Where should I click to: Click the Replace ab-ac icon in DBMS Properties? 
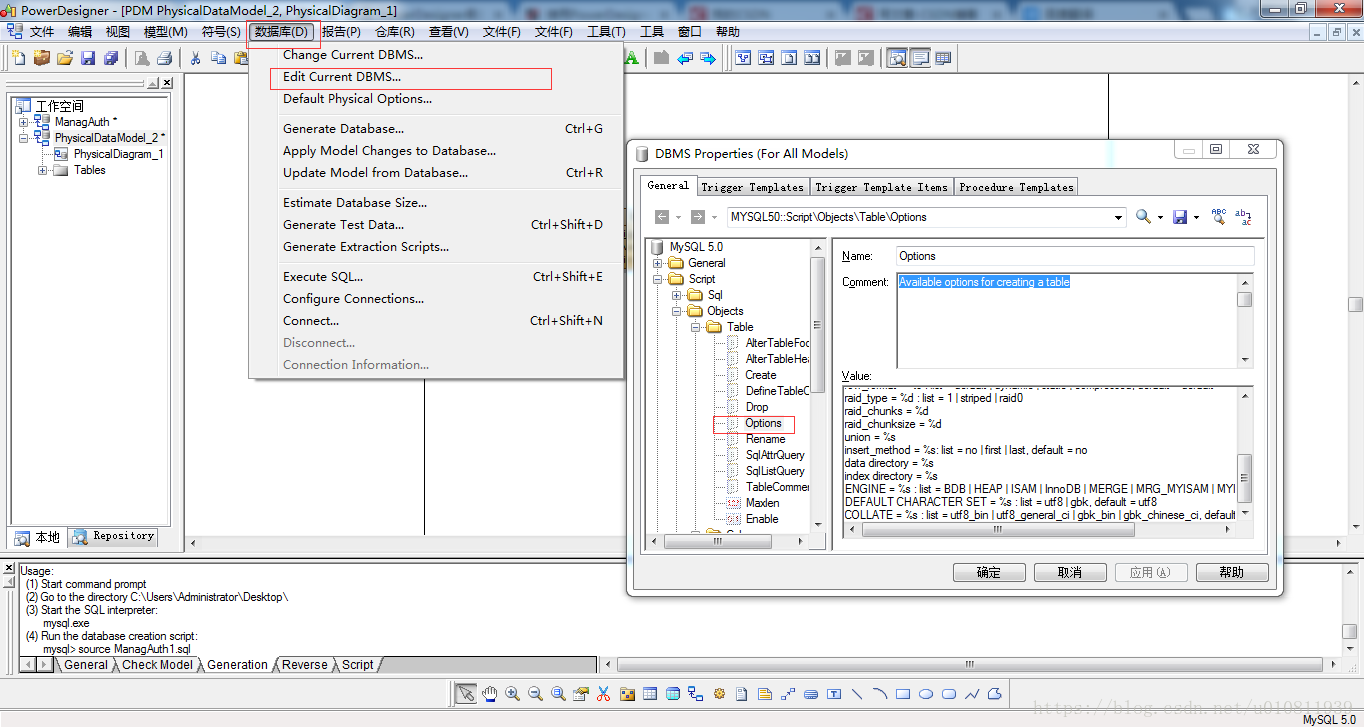pos(1243,217)
